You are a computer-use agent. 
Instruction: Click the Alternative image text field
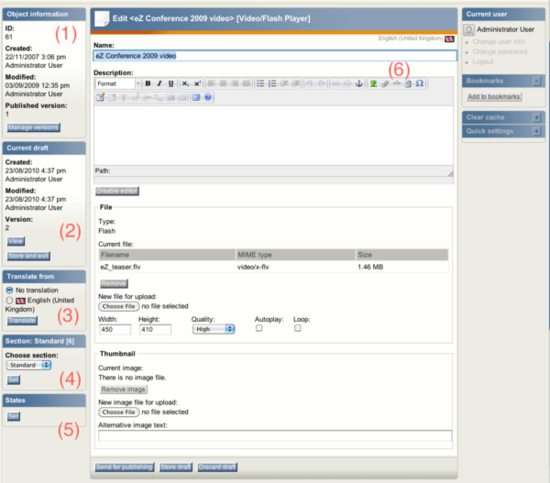point(275,436)
